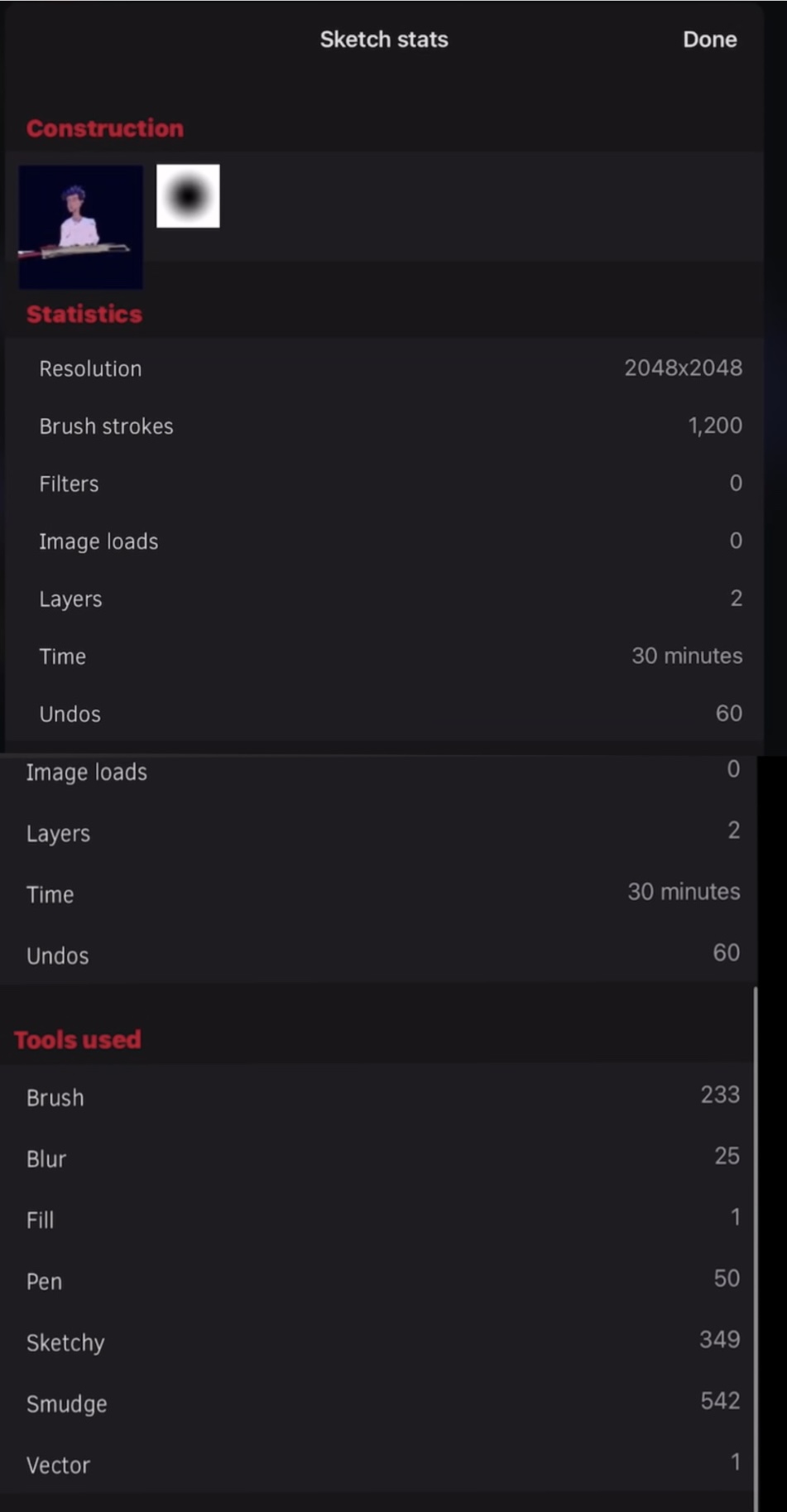The image size is (787, 1512).
Task: Tap the Undos row just above Tools used
Action: click(x=381, y=955)
